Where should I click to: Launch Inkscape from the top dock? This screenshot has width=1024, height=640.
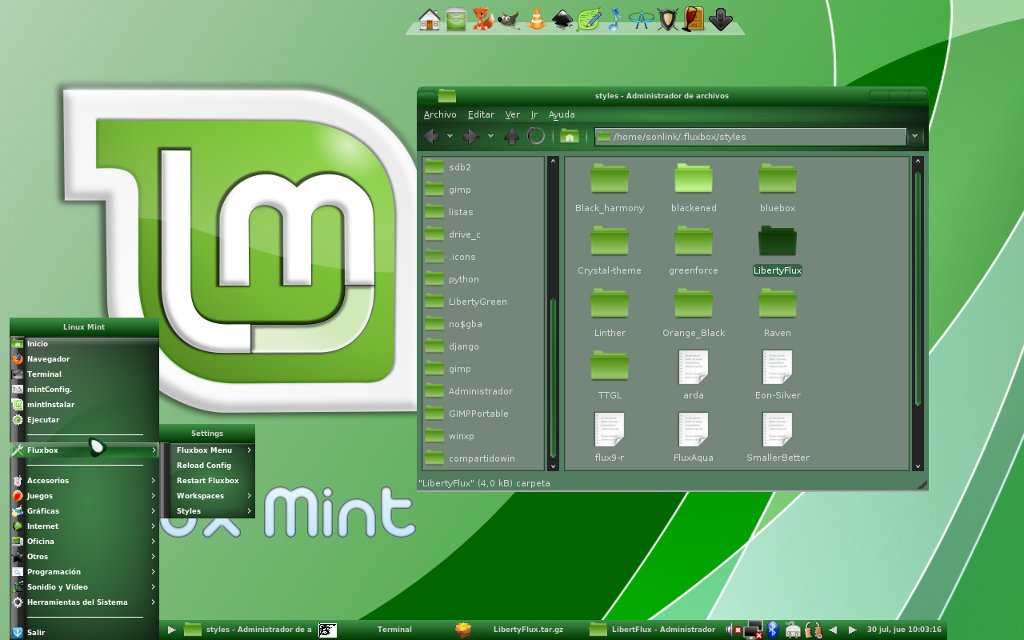pyautogui.click(x=562, y=20)
